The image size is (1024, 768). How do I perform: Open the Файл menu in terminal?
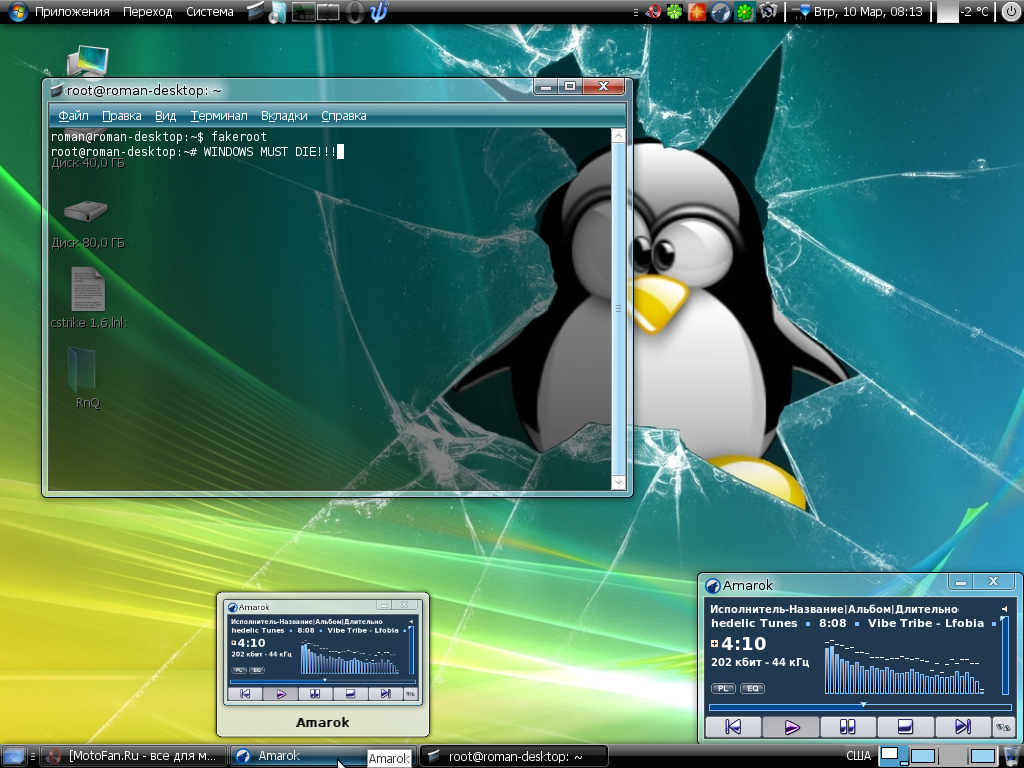(73, 116)
